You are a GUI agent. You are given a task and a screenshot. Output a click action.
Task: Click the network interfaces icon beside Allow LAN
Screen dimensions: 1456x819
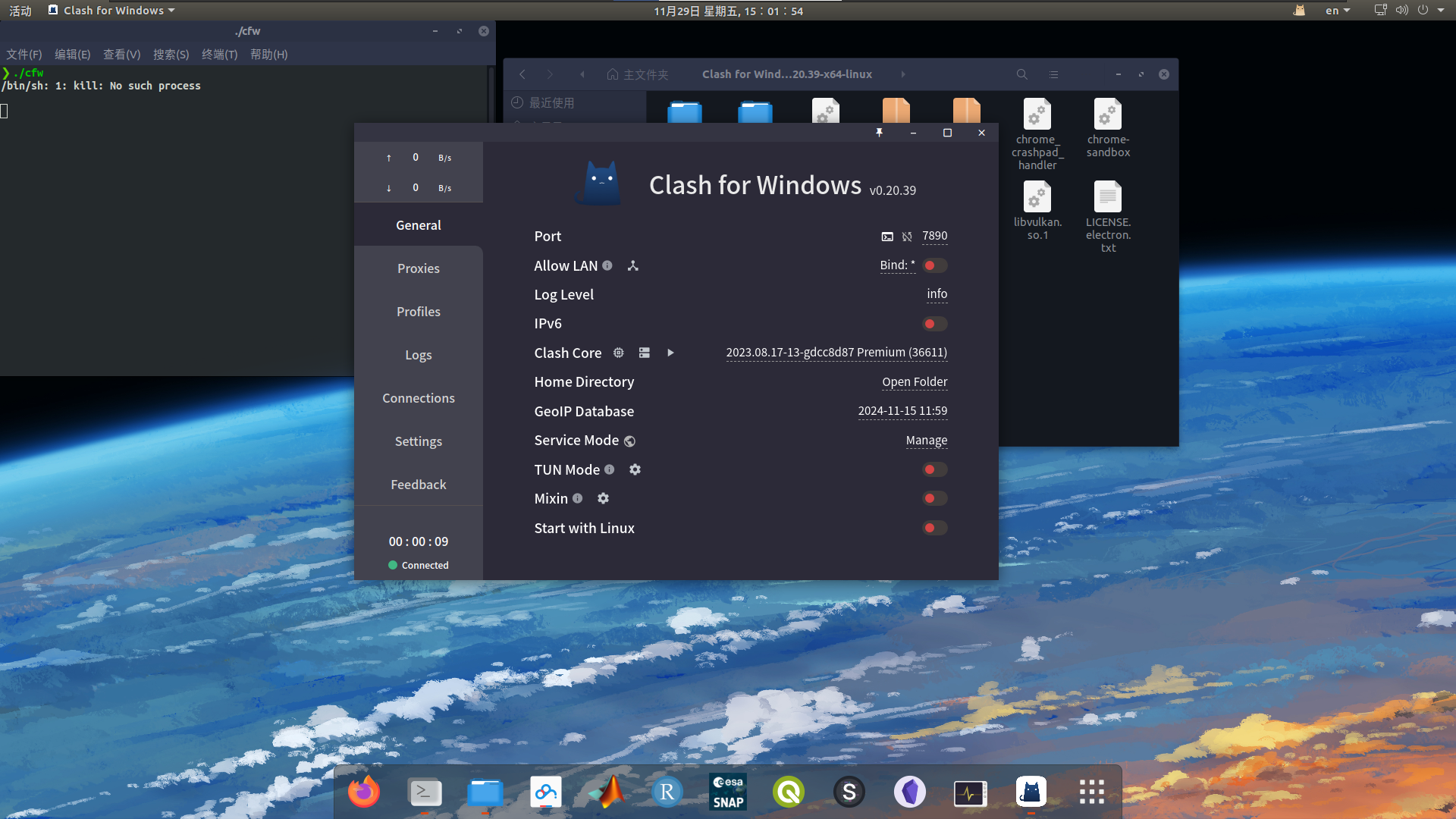[633, 265]
